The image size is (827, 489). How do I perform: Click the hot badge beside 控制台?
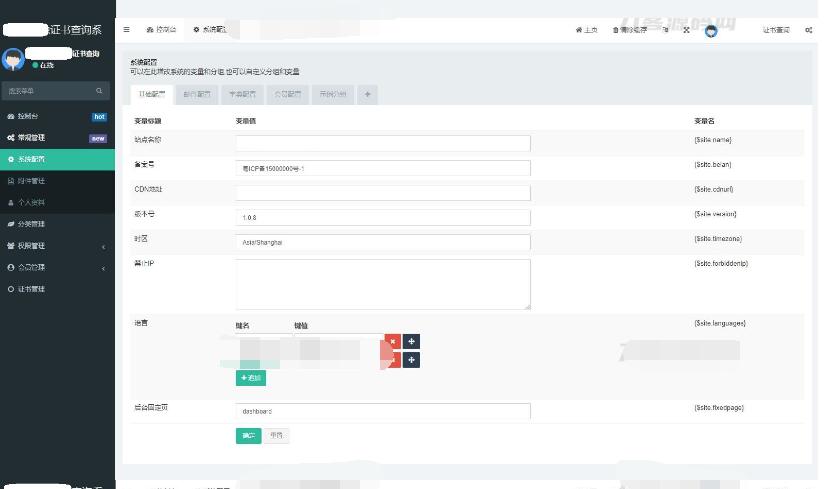click(100, 117)
